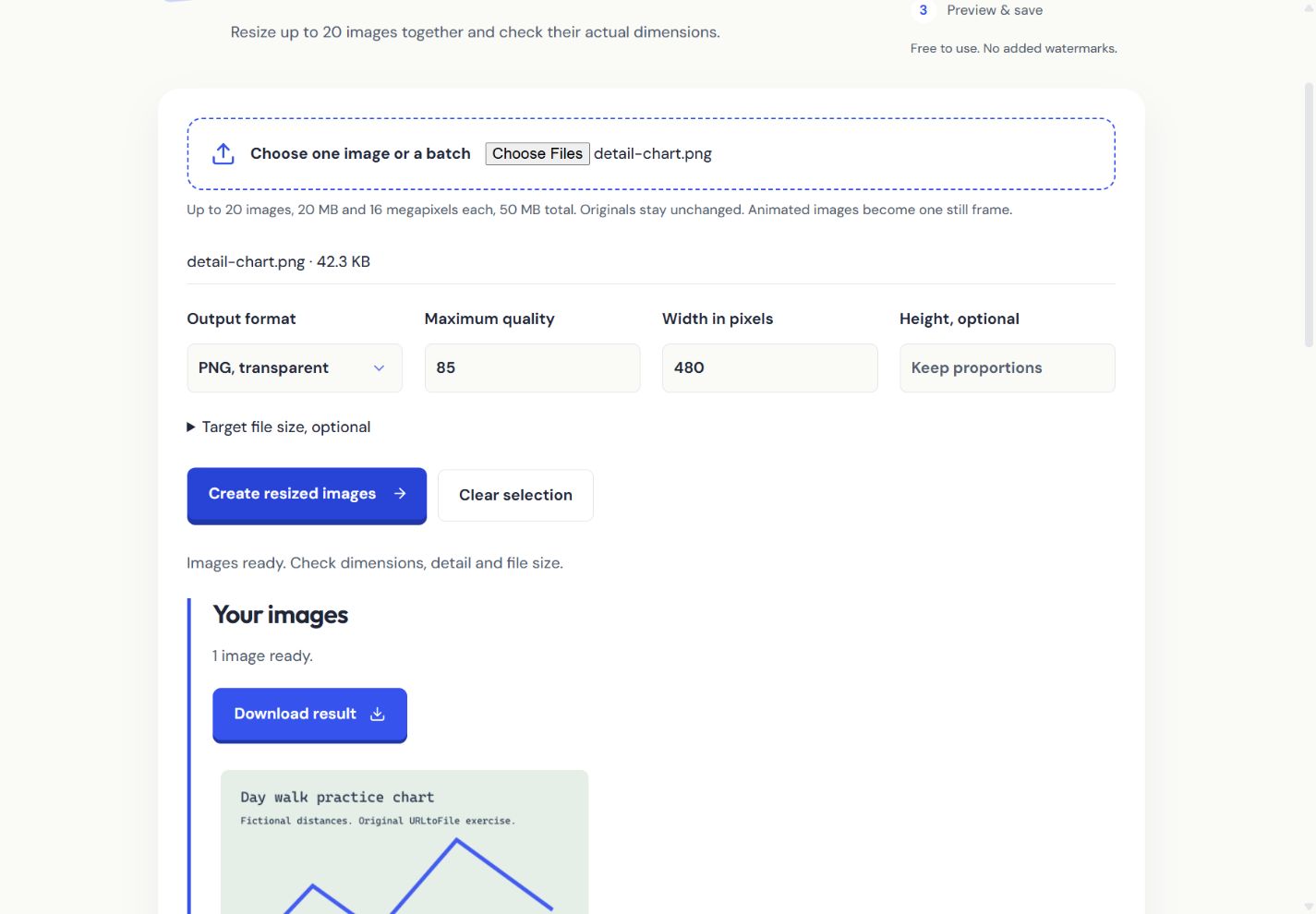
Task: Click the Height optional field
Action: (1008, 367)
